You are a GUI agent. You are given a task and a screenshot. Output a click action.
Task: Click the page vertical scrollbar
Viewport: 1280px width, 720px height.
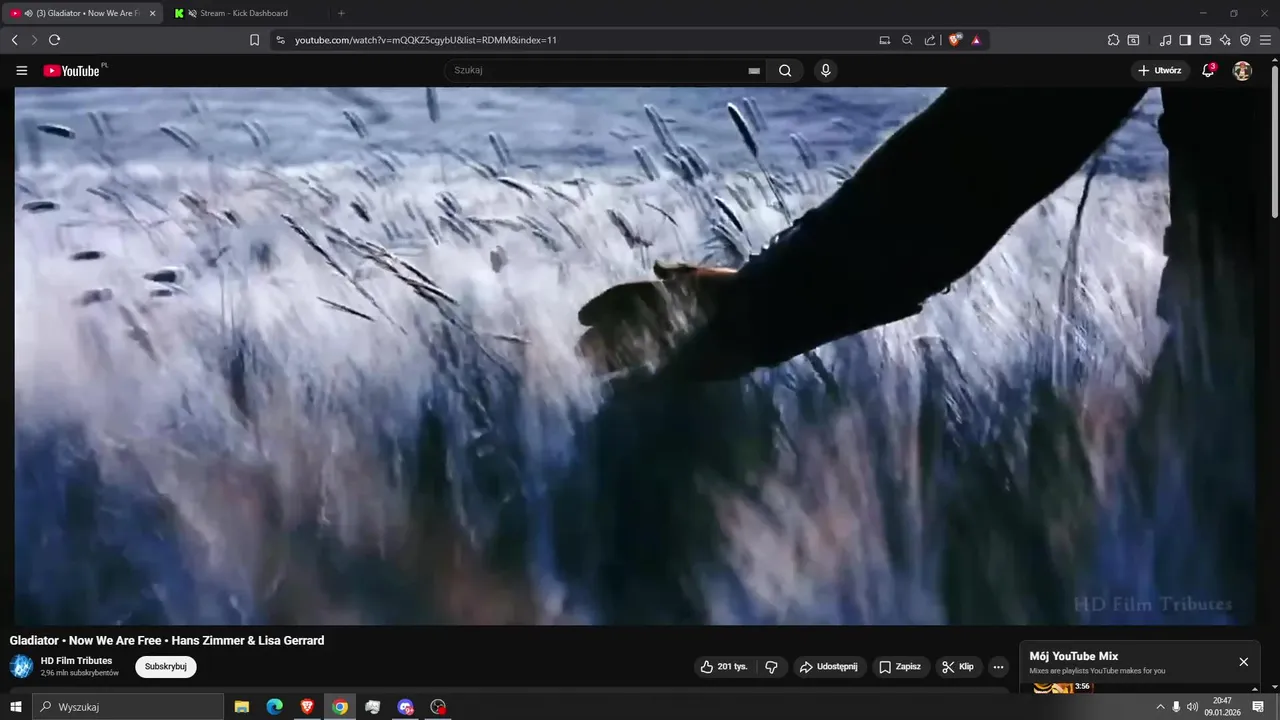[x=1274, y=140]
